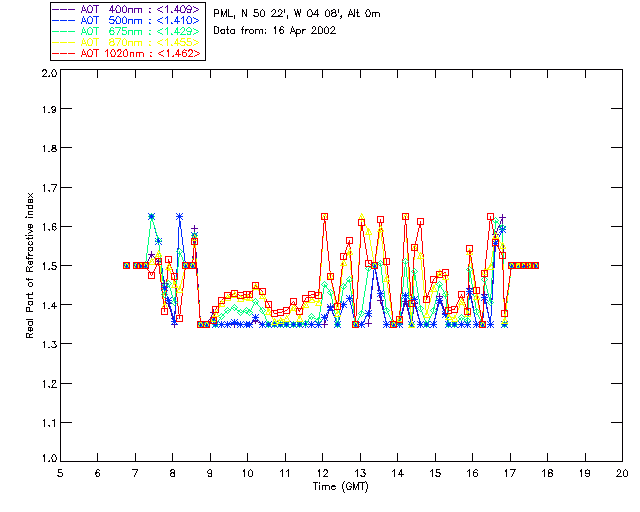Click the 1.3 label on the y-axis
Screen dimensions: 640x512
[x=49, y=344]
